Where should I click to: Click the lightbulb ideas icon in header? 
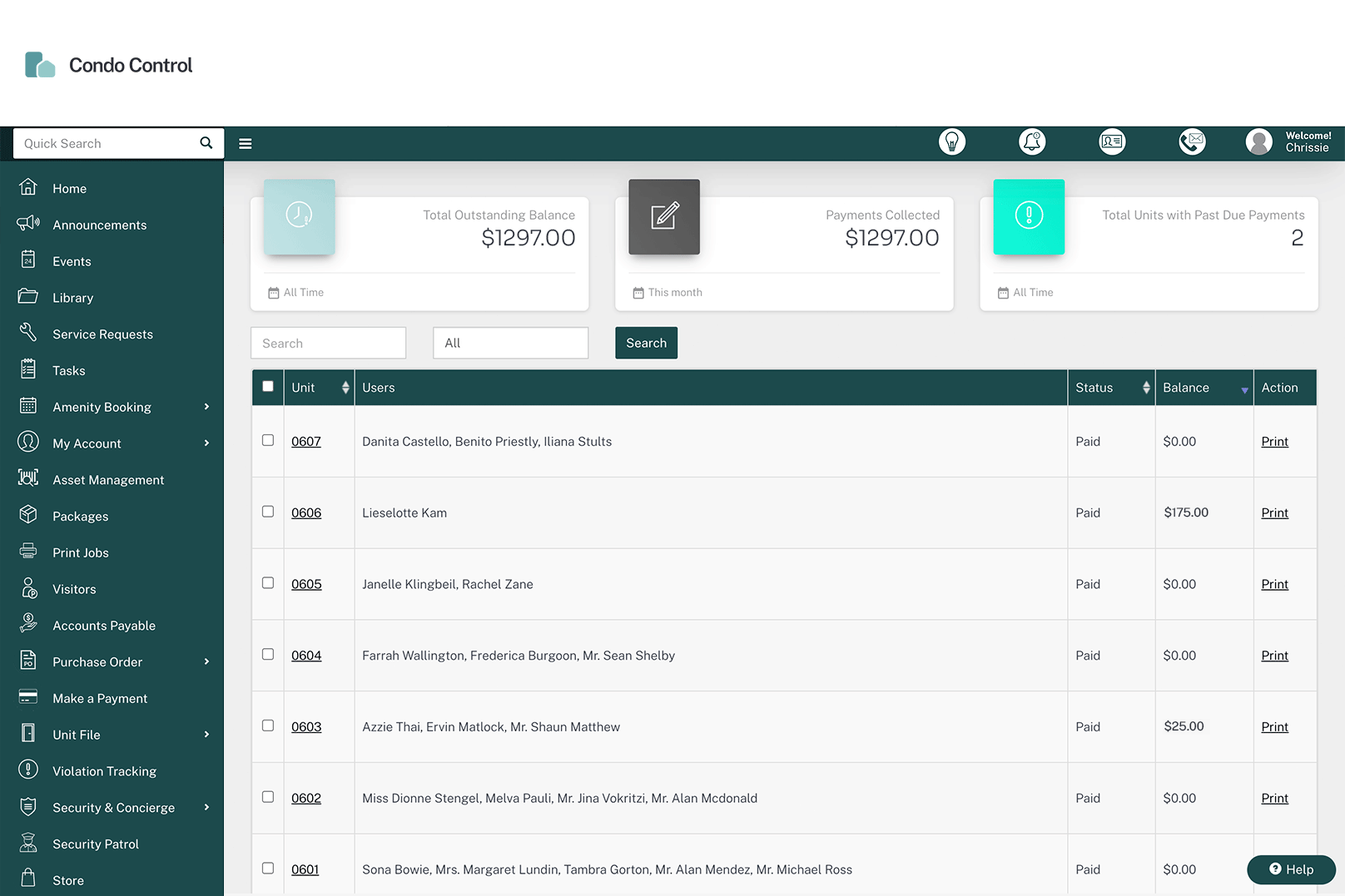951,142
